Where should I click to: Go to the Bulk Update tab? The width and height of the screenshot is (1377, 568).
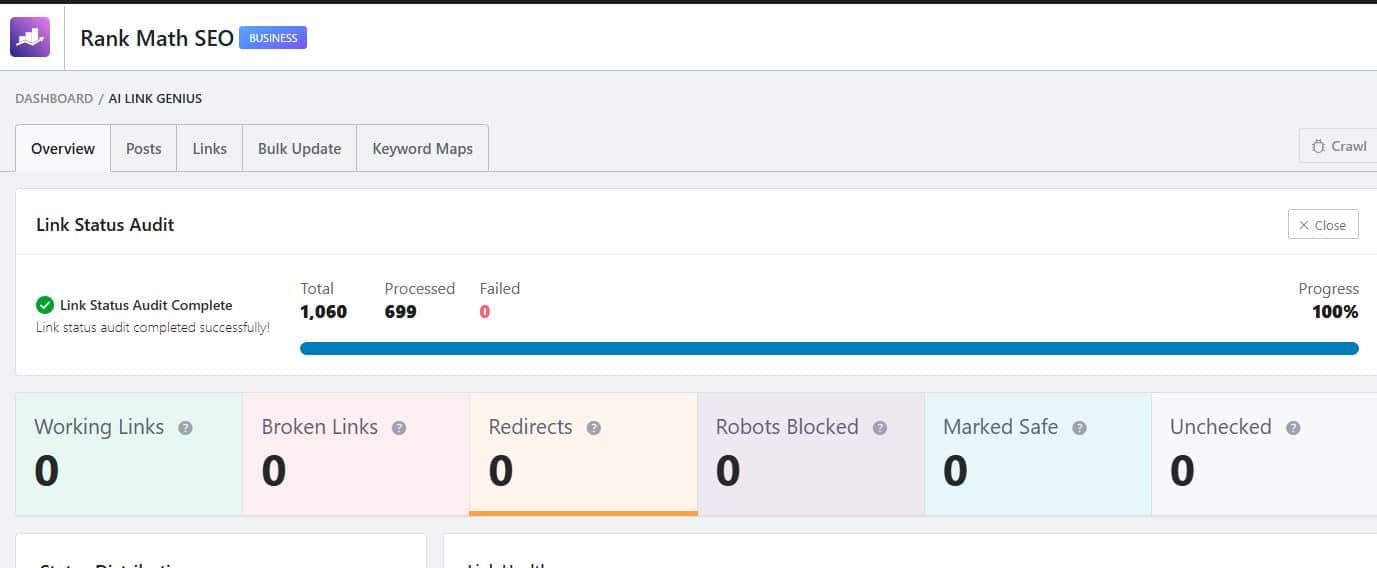[x=300, y=148]
